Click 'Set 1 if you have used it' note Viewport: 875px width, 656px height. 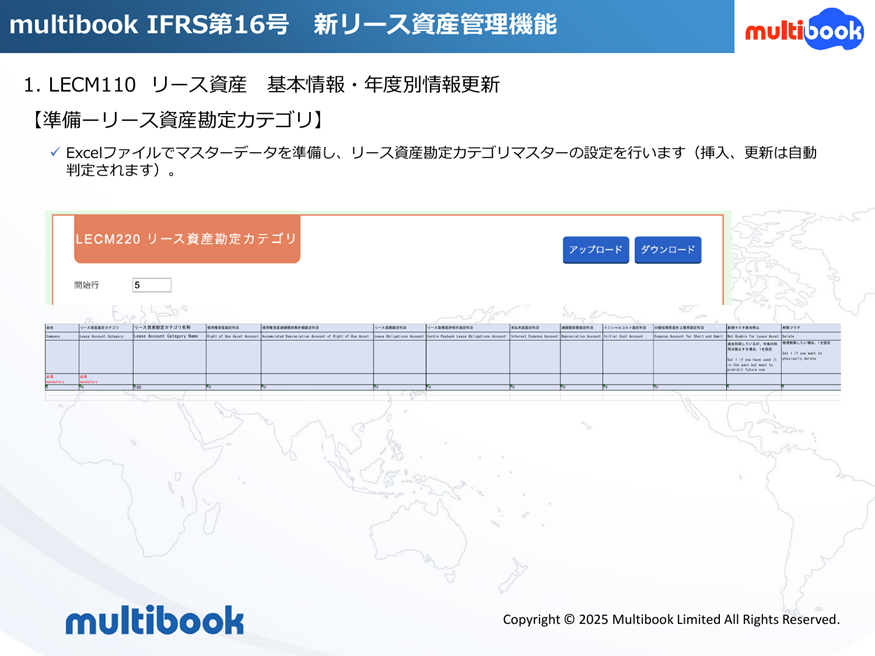(752, 365)
